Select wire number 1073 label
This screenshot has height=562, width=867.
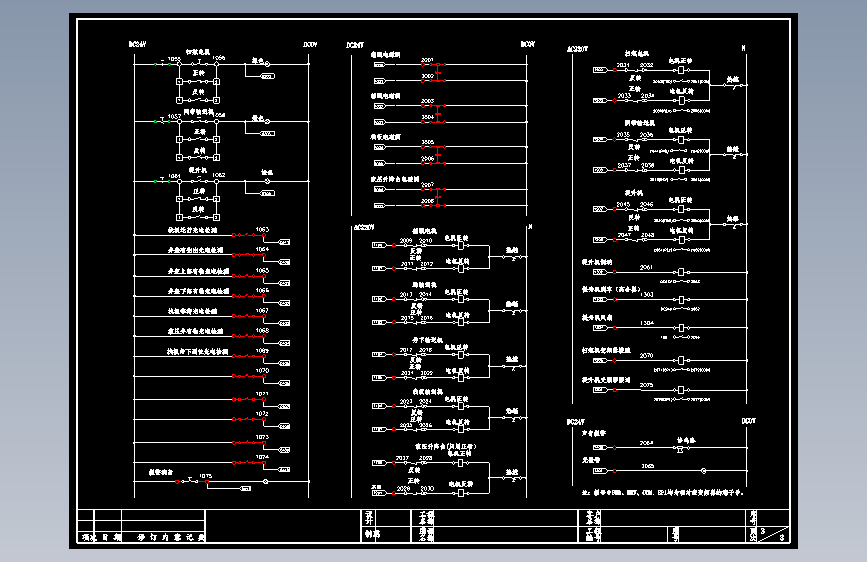262,437
